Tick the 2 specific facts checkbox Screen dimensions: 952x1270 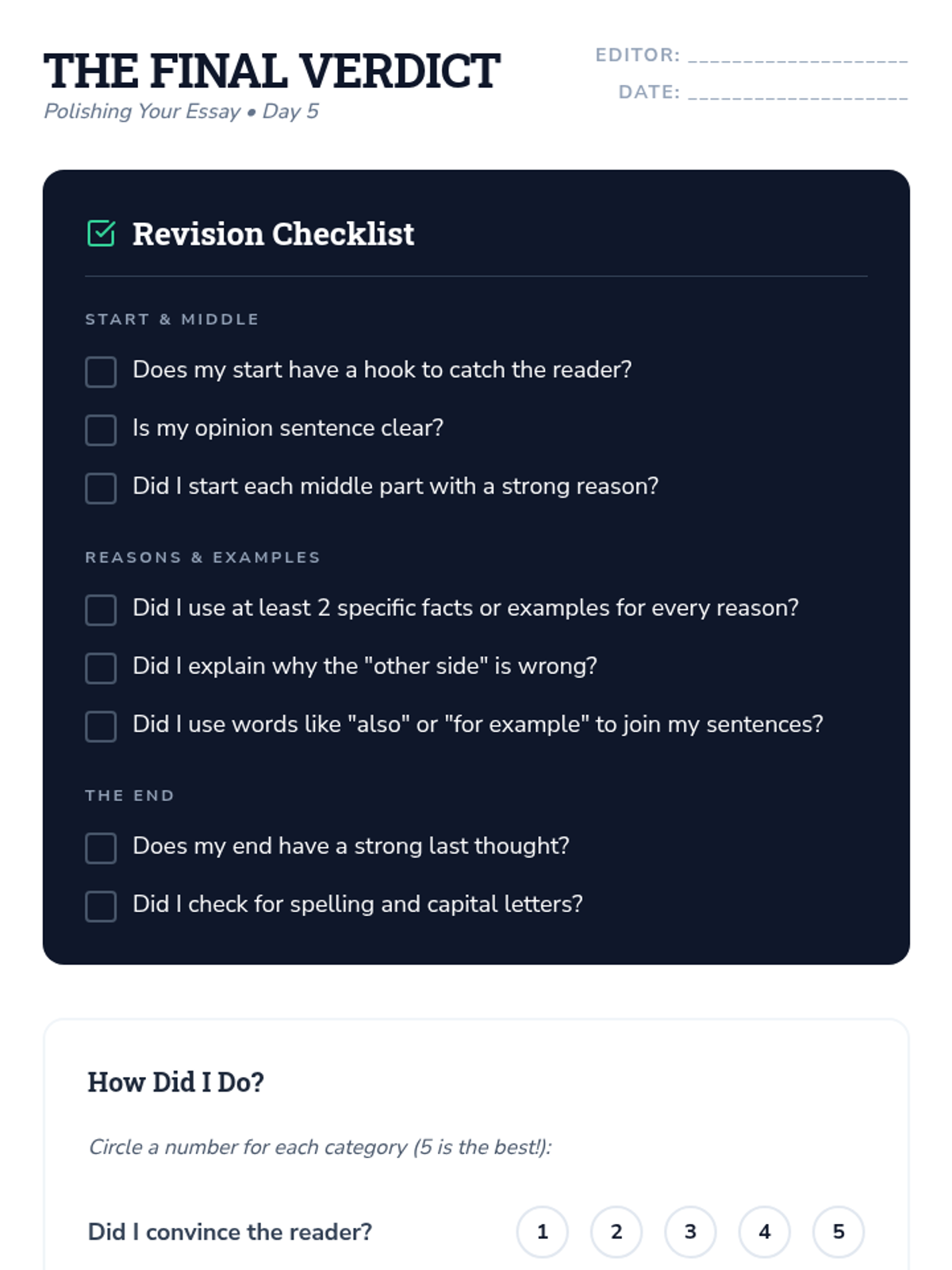[x=101, y=610]
